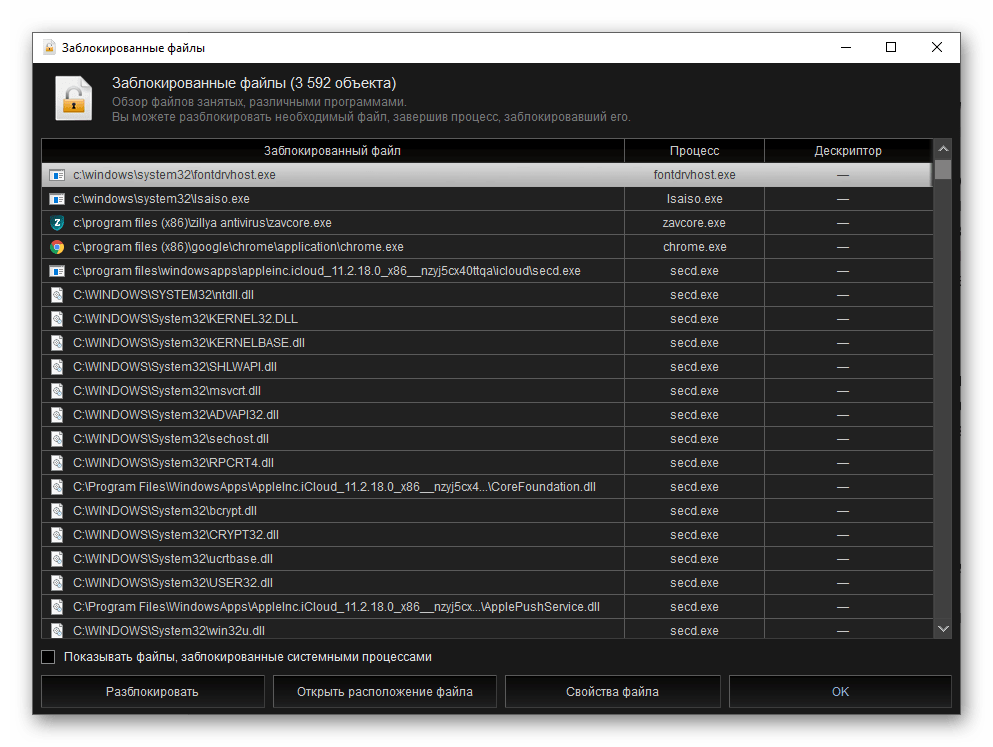Click the DLL icon beside ntdll.dll
Screen dimensions: 993x747
click(x=57, y=295)
